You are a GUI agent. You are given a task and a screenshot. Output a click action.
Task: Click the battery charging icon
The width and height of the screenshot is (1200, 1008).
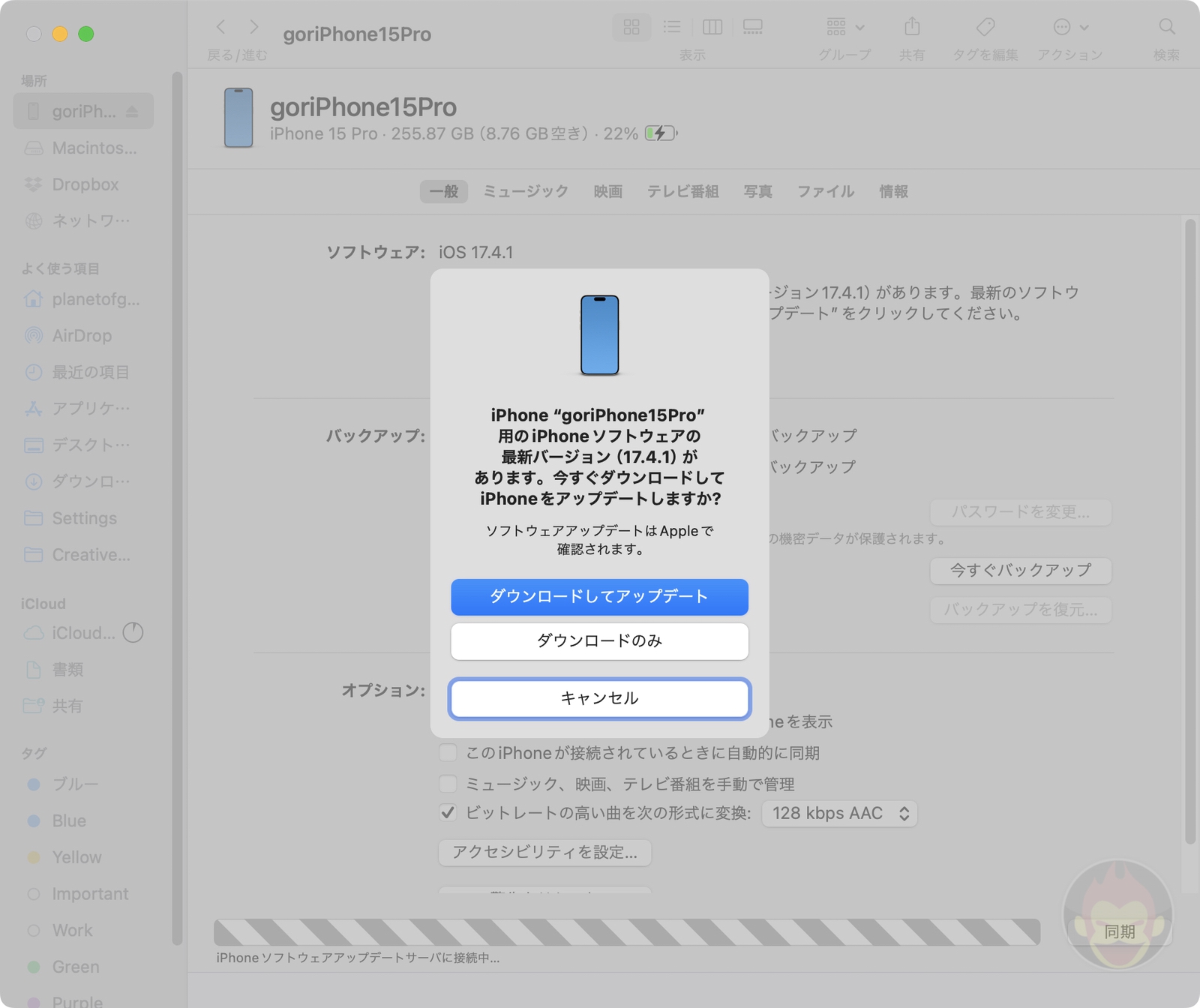tap(661, 134)
